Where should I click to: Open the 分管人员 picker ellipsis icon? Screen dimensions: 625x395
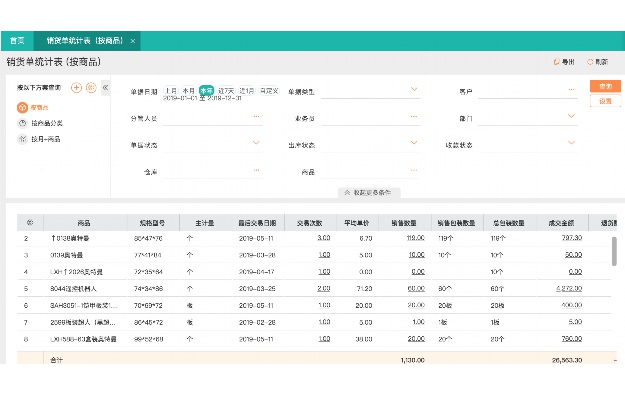pos(256,116)
